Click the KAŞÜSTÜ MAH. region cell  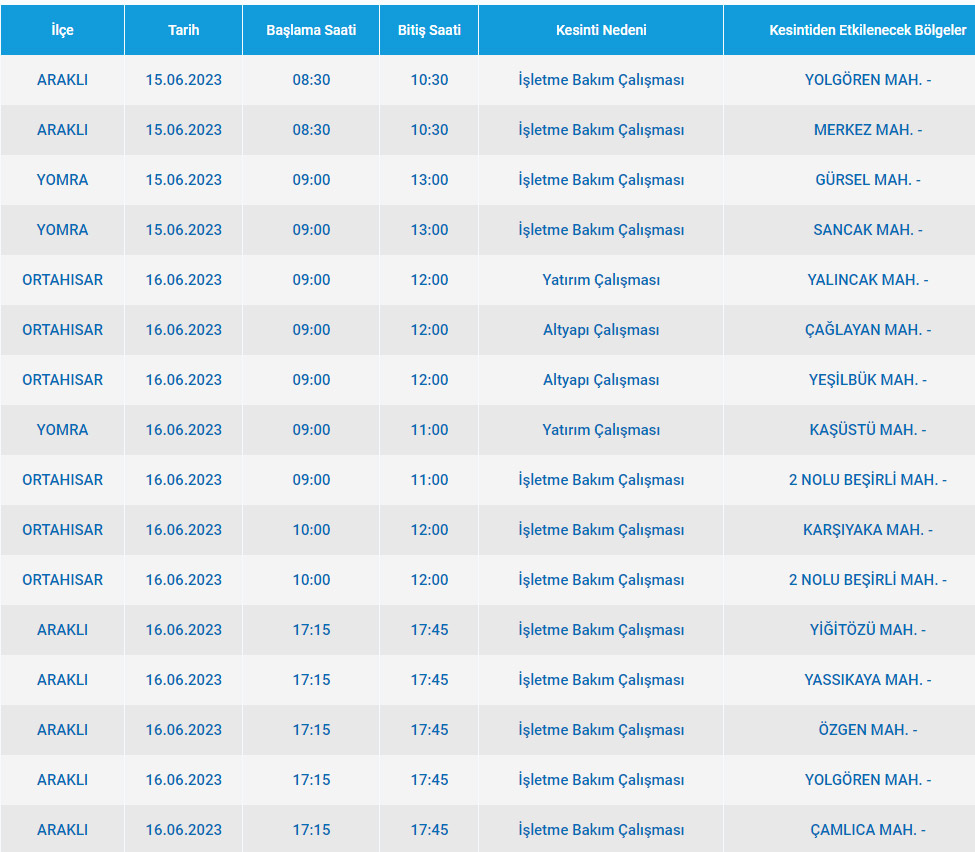[x=867, y=430]
